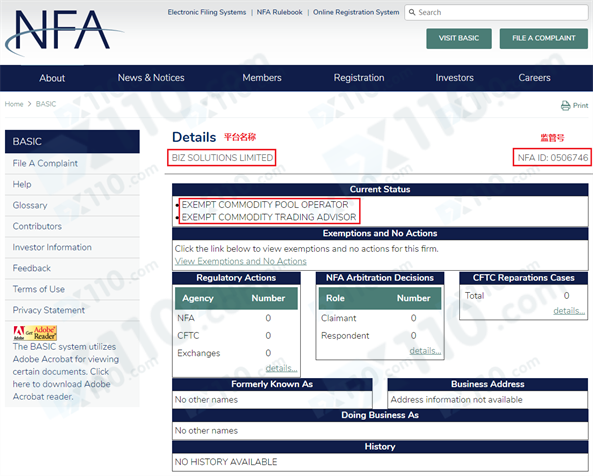593x476 pixels.
Task: Open details link under CFTC Reparations Cases
Action: pyautogui.click(x=569, y=311)
